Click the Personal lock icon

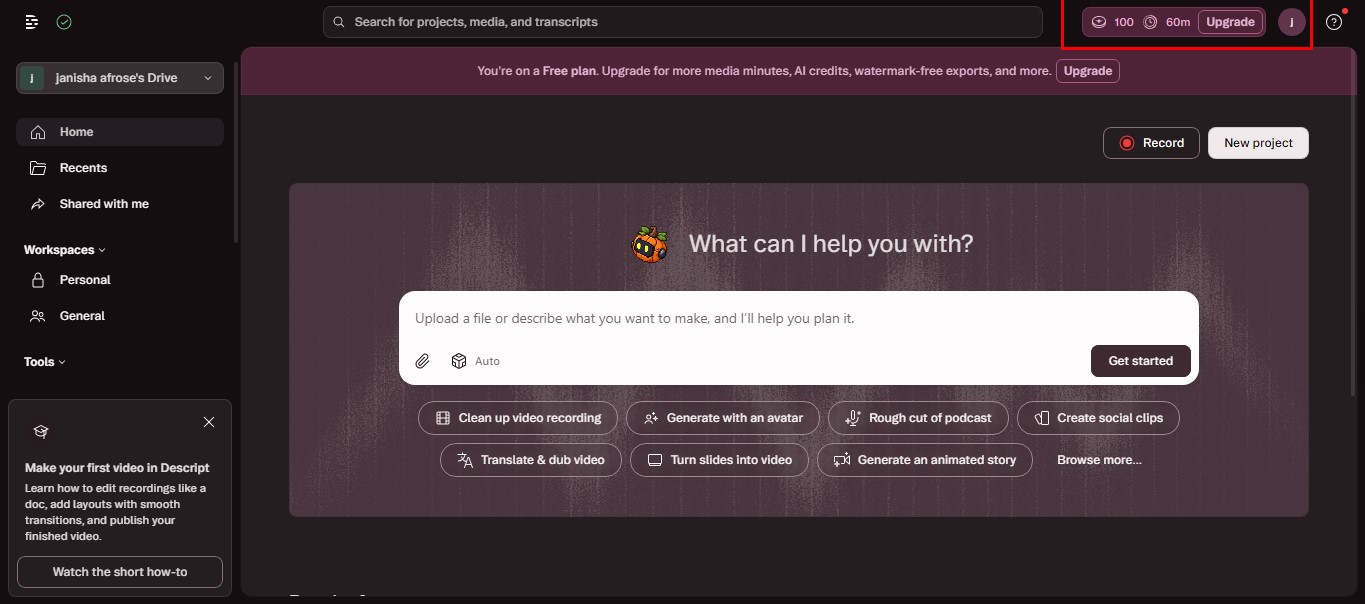[x=38, y=280]
